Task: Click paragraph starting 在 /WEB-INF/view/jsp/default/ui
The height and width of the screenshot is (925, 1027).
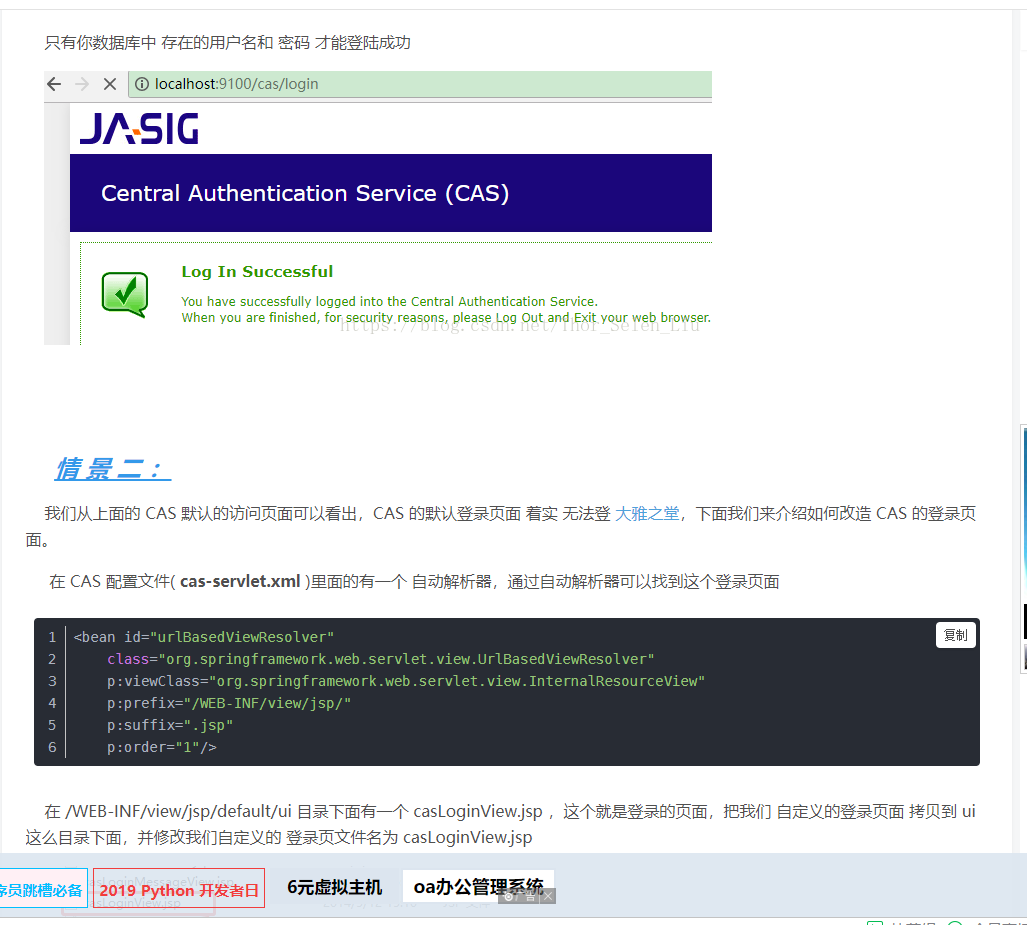Action: click(x=500, y=824)
